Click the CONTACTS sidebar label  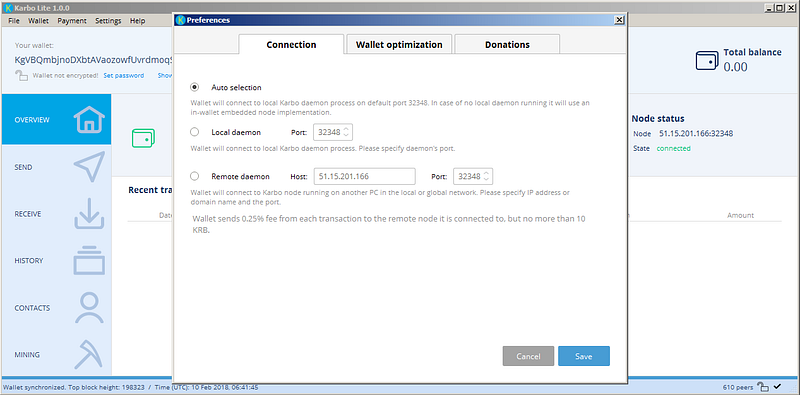(32, 308)
